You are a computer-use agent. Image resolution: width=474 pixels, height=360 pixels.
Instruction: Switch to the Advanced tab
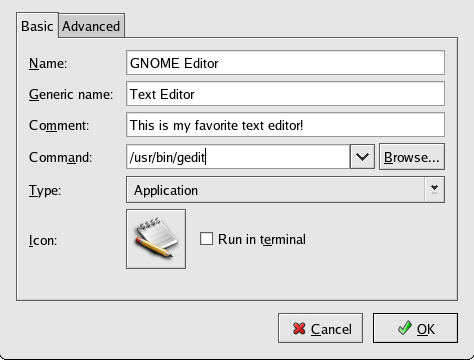(91, 26)
